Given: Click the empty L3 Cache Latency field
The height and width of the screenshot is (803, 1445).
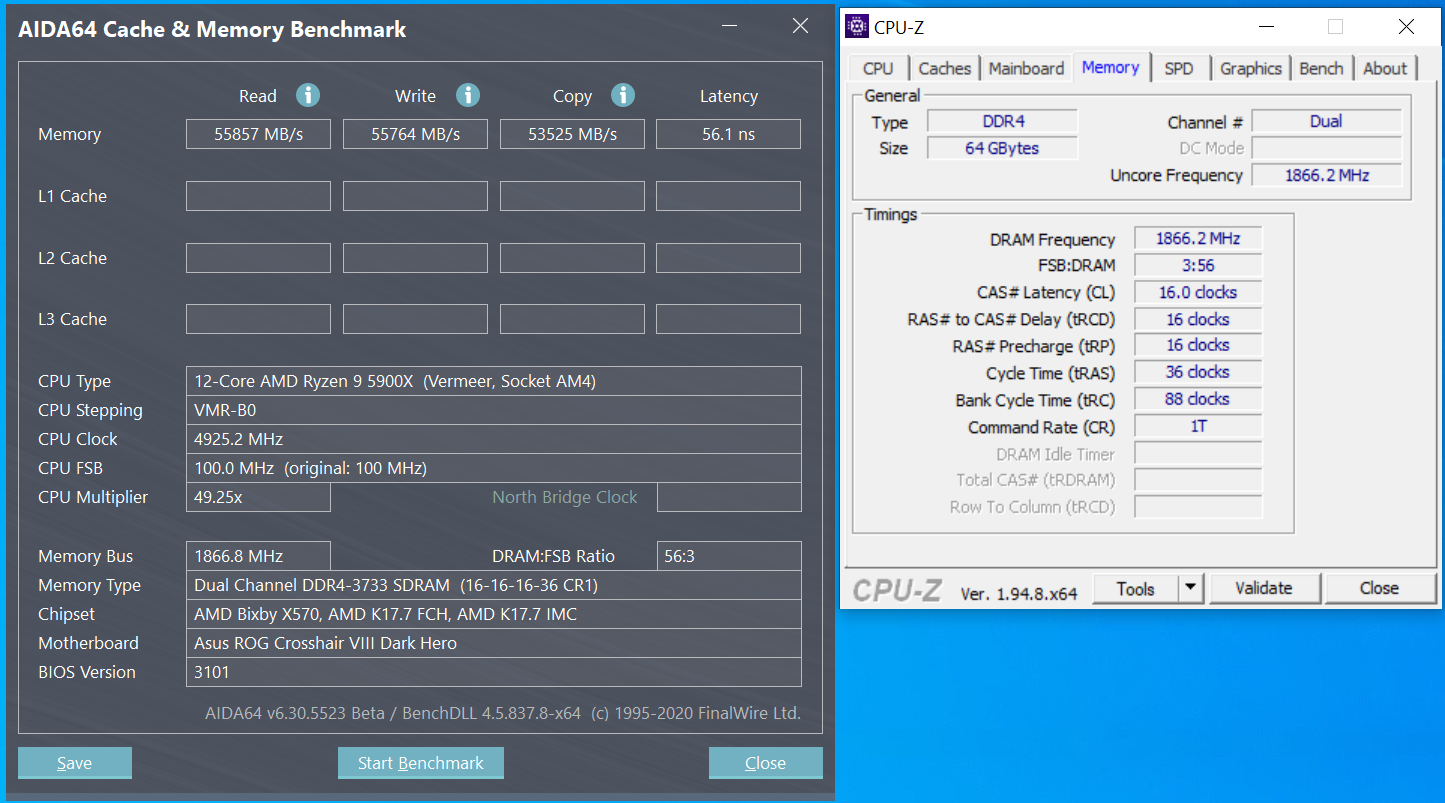Looking at the screenshot, I should 728,319.
